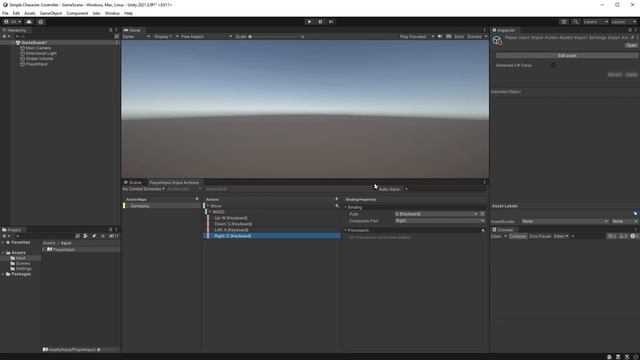Select Main Camera in the Hierarchy
The height and width of the screenshot is (360, 640).
tap(38, 48)
